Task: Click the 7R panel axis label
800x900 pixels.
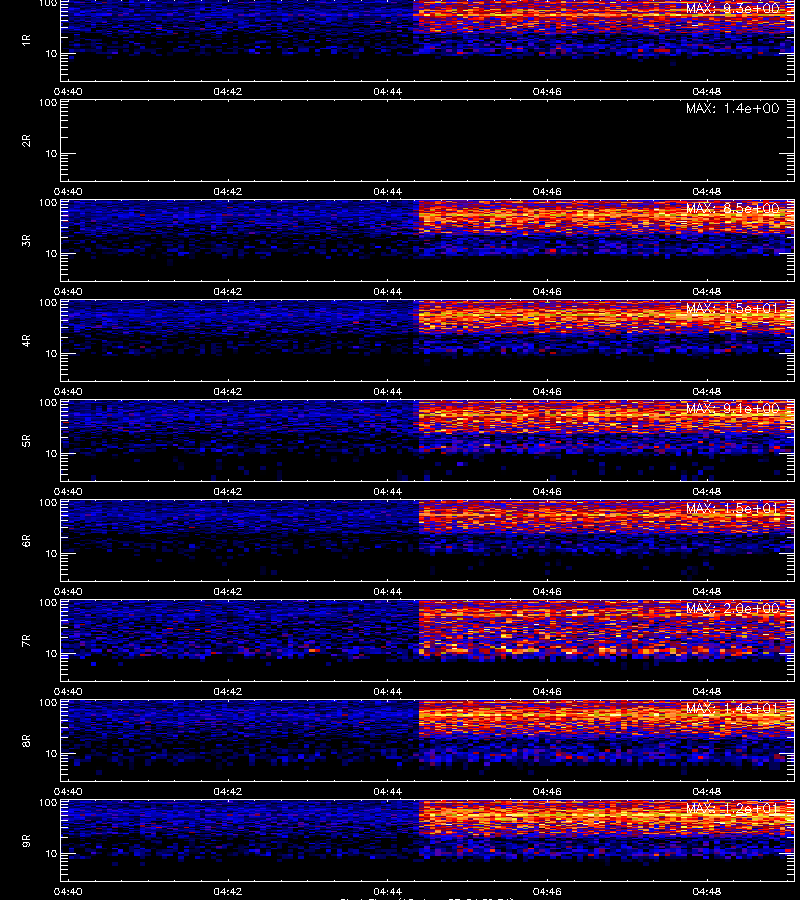Action: (x=26, y=641)
